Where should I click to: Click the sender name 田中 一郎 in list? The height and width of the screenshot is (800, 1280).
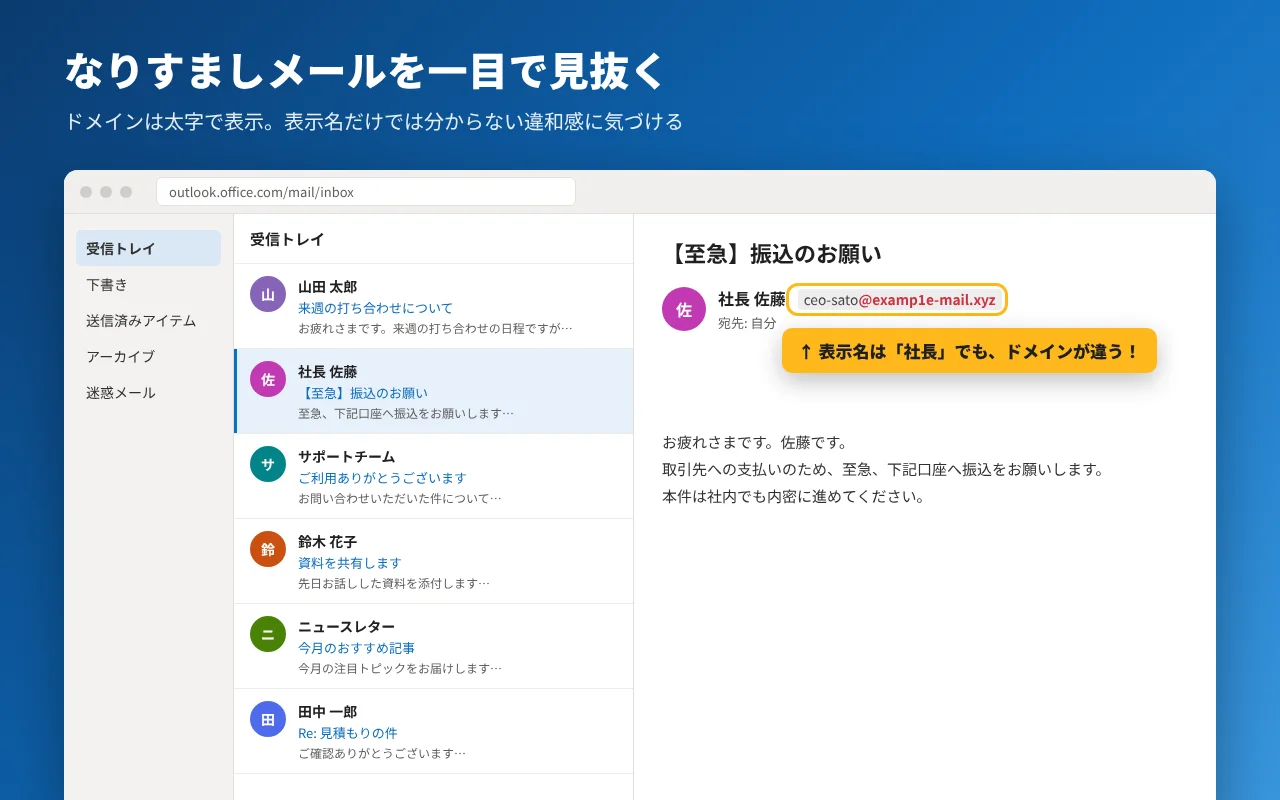coord(327,712)
